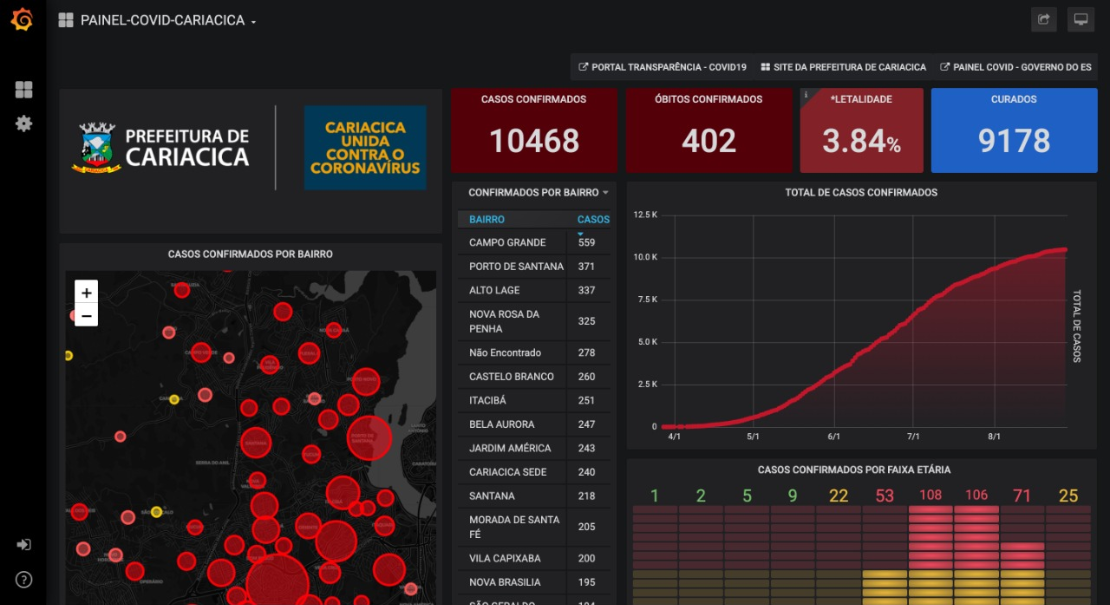Open Total de Casos Confirmados panel title

tap(861, 192)
